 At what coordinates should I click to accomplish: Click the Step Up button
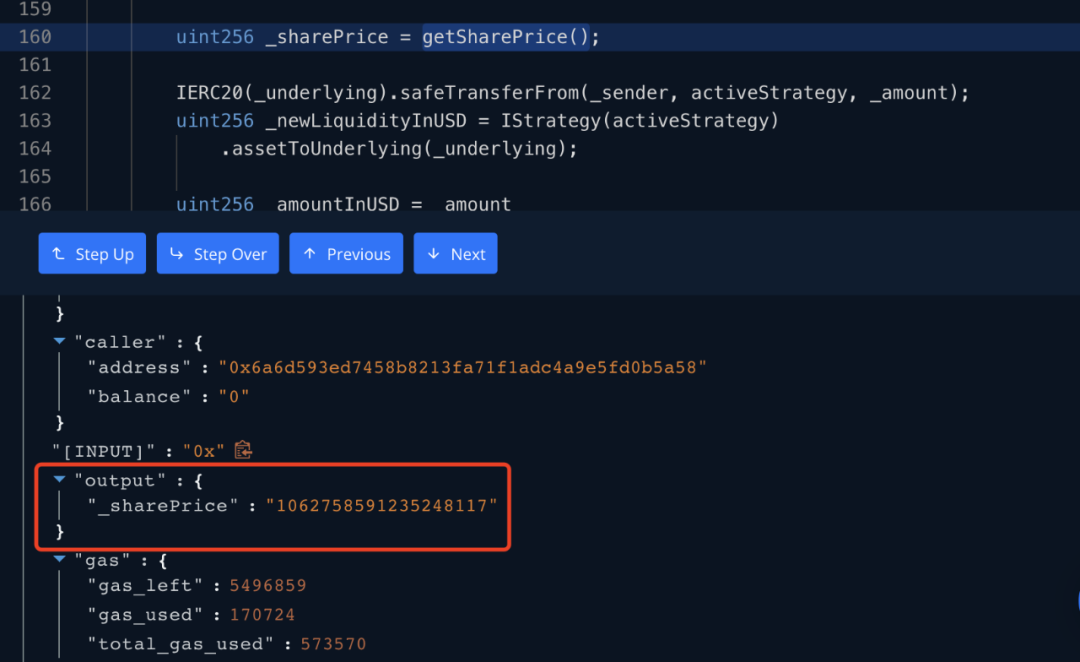click(92, 254)
